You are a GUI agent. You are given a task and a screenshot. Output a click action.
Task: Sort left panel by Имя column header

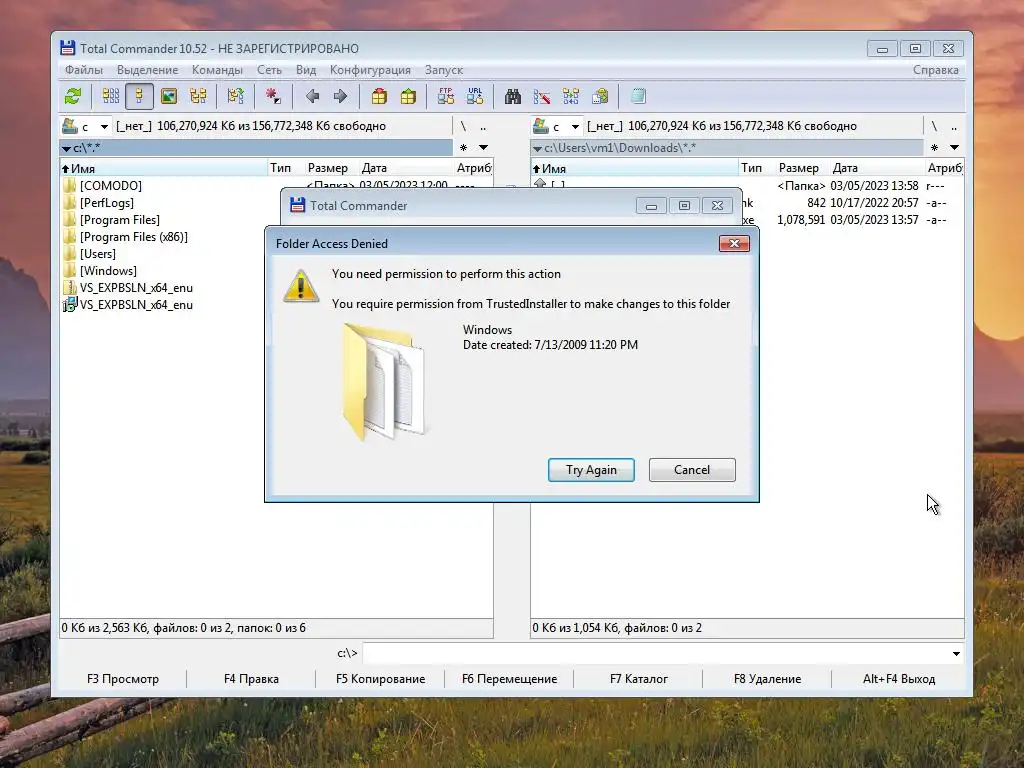[x=163, y=168]
